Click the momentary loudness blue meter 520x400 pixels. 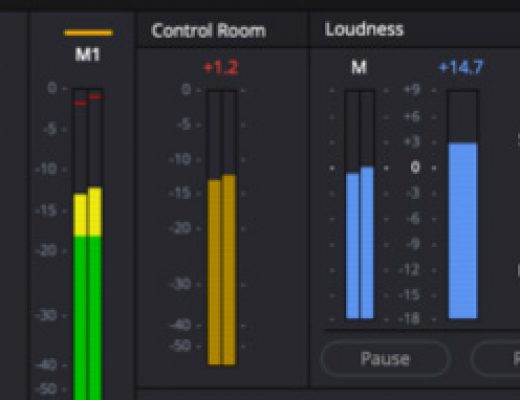[x=360, y=204]
